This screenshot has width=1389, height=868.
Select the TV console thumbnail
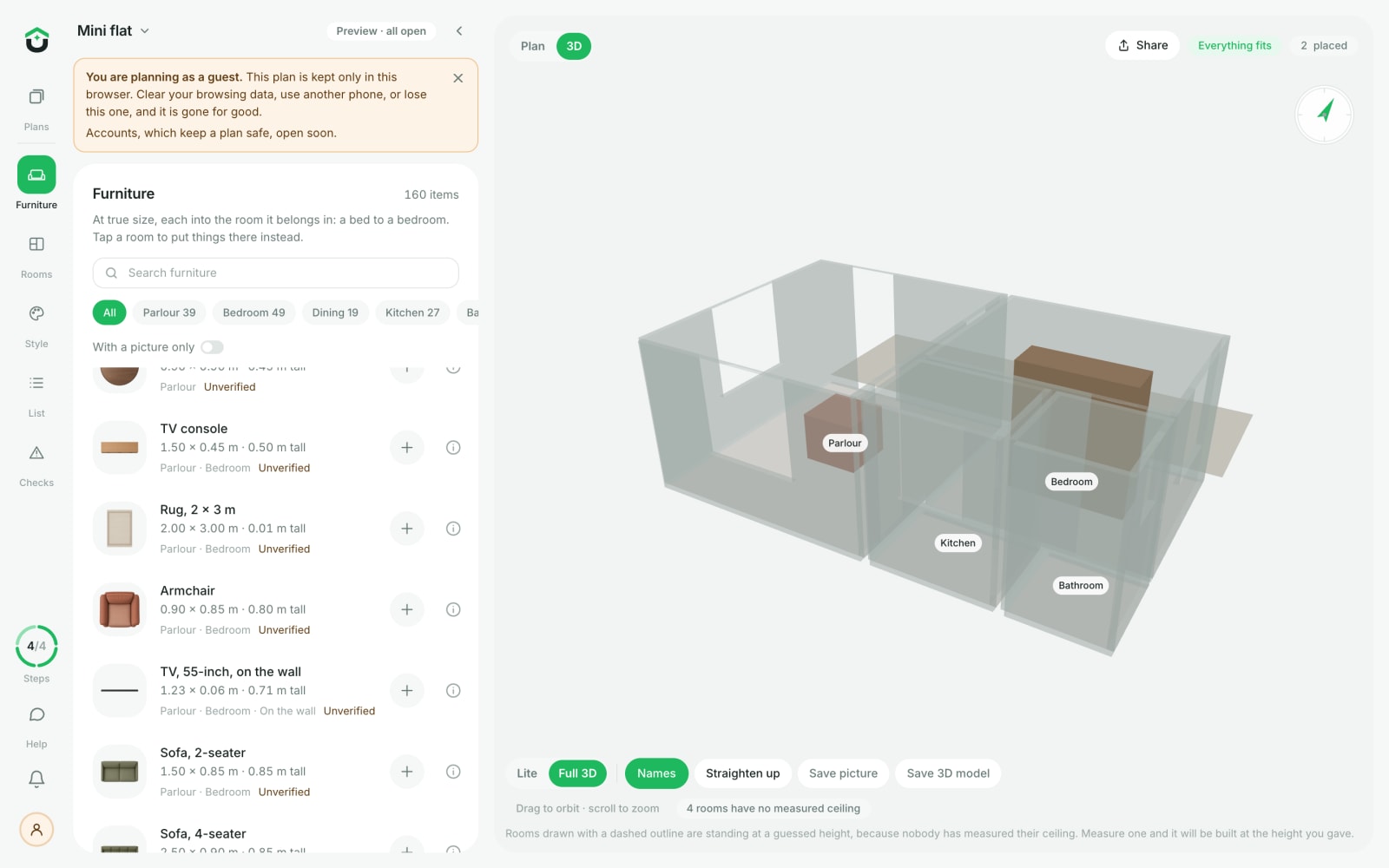[120, 448]
